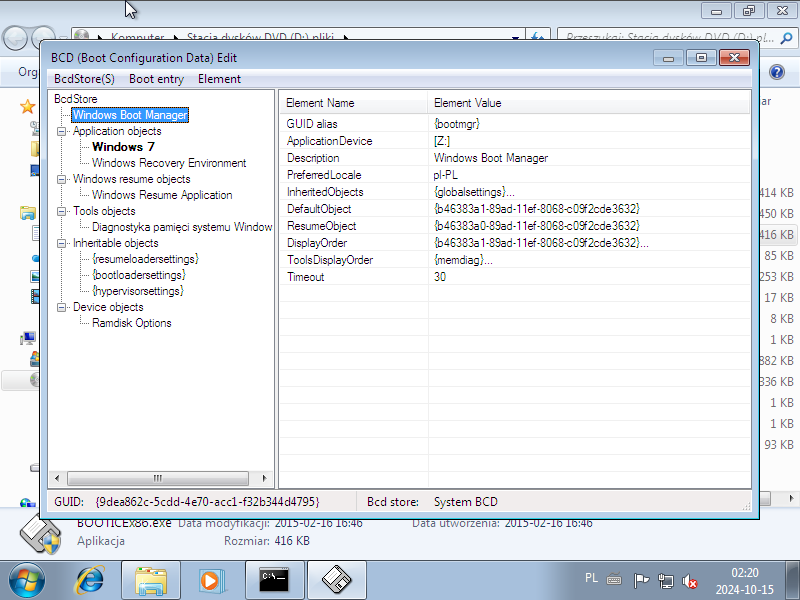Select the BcdStore root node
This screenshot has width=800, height=600.
point(76,99)
